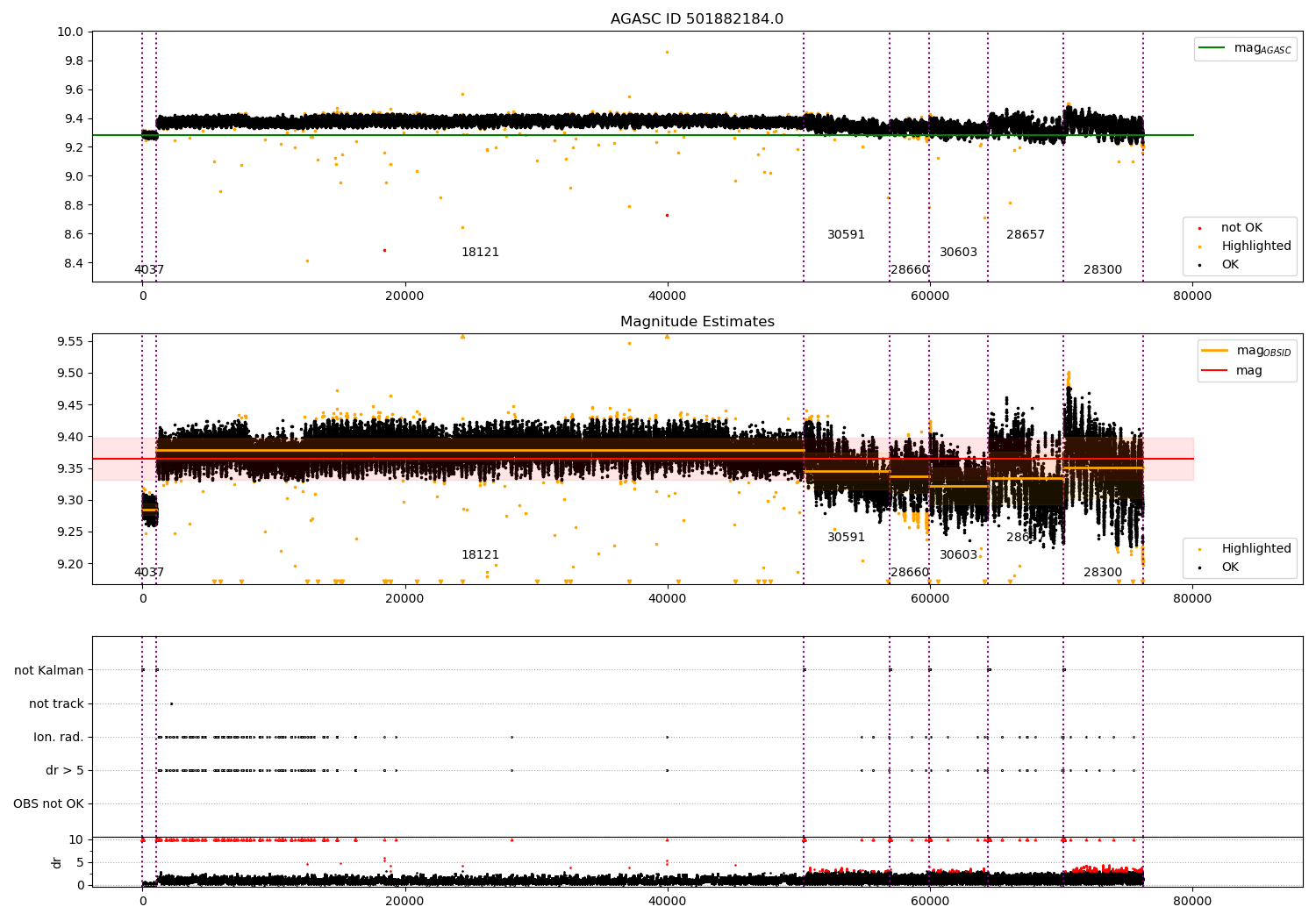
Task: Click dr axis tick 10 in bottom plot
Action: point(76,840)
